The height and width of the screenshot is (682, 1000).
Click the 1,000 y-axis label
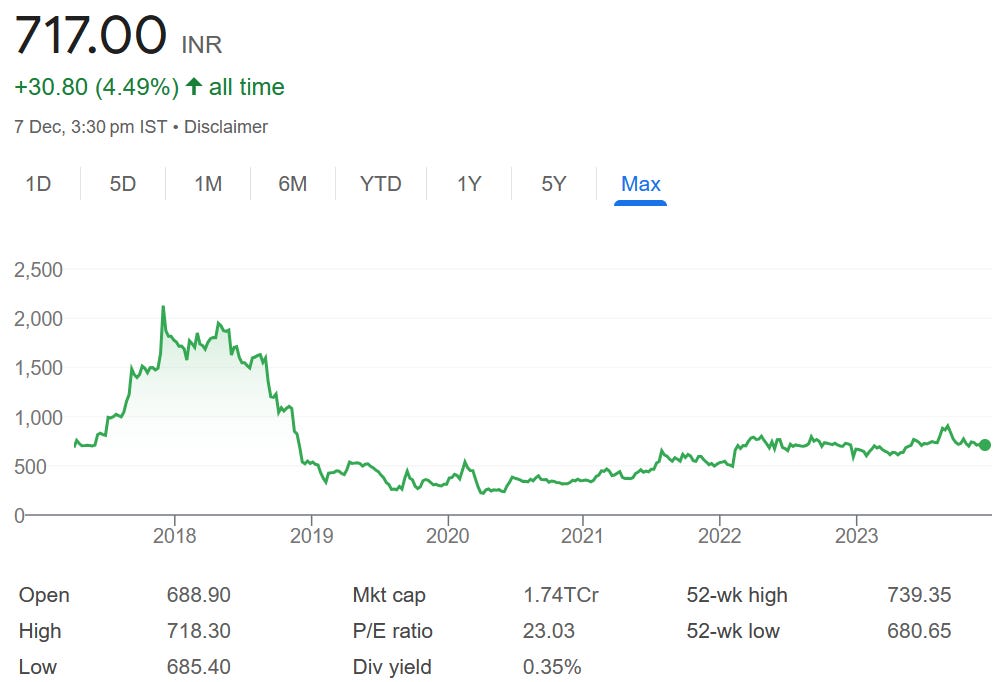click(x=38, y=418)
